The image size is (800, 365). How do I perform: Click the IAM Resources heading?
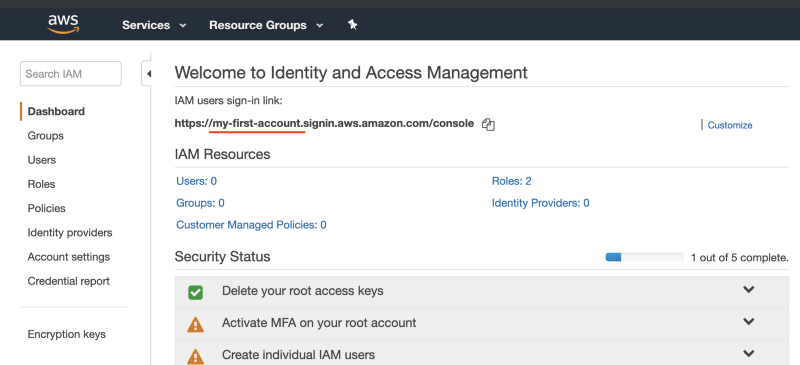[x=222, y=154]
